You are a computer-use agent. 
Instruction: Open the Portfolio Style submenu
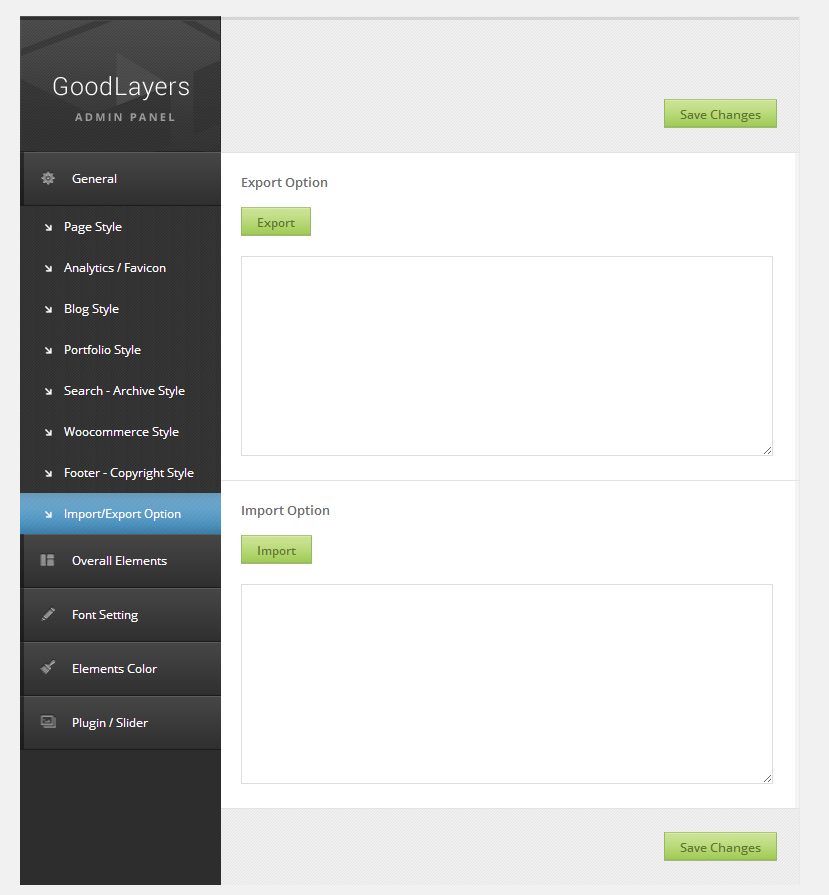click(x=102, y=350)
